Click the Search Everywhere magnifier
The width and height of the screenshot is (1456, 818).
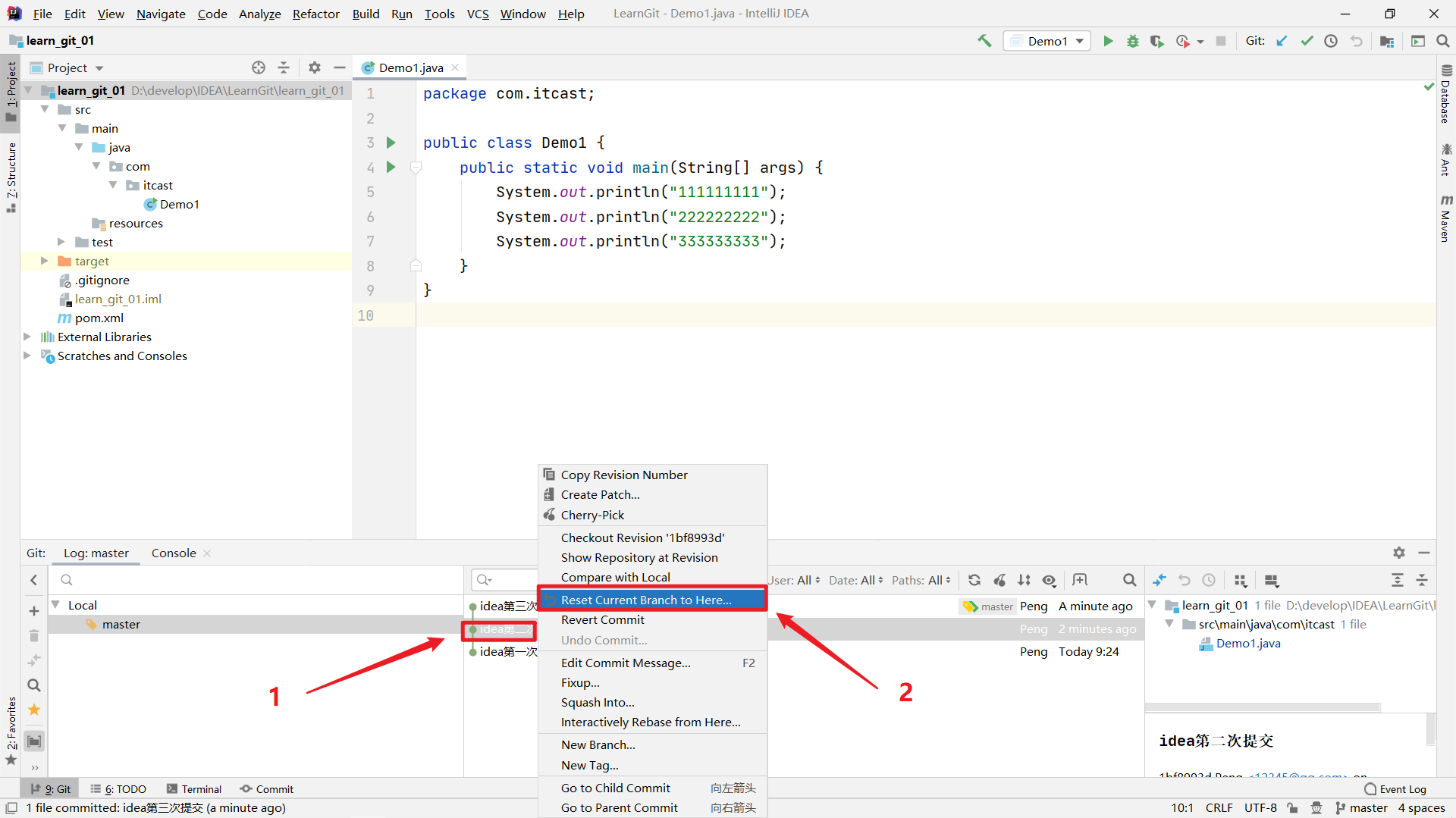pyautogui.click(x=1443, y=41)
